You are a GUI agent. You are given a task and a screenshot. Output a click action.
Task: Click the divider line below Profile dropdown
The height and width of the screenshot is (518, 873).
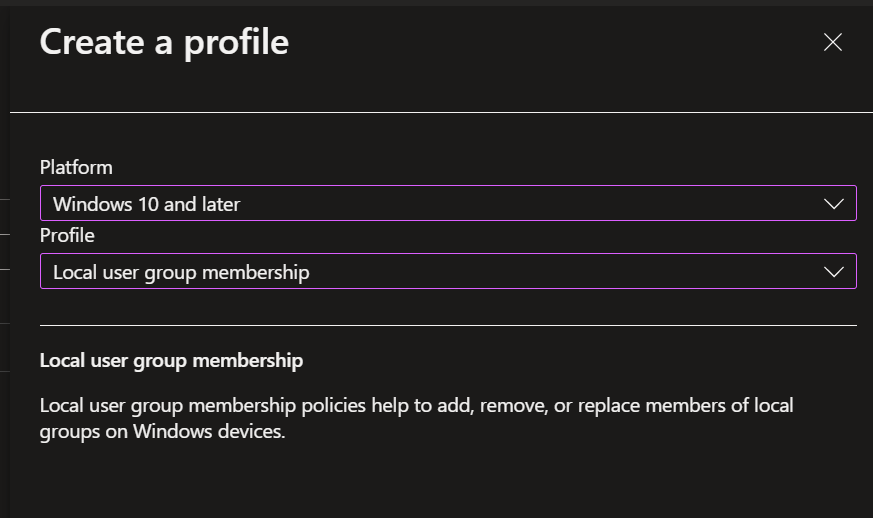pos(448,325)
